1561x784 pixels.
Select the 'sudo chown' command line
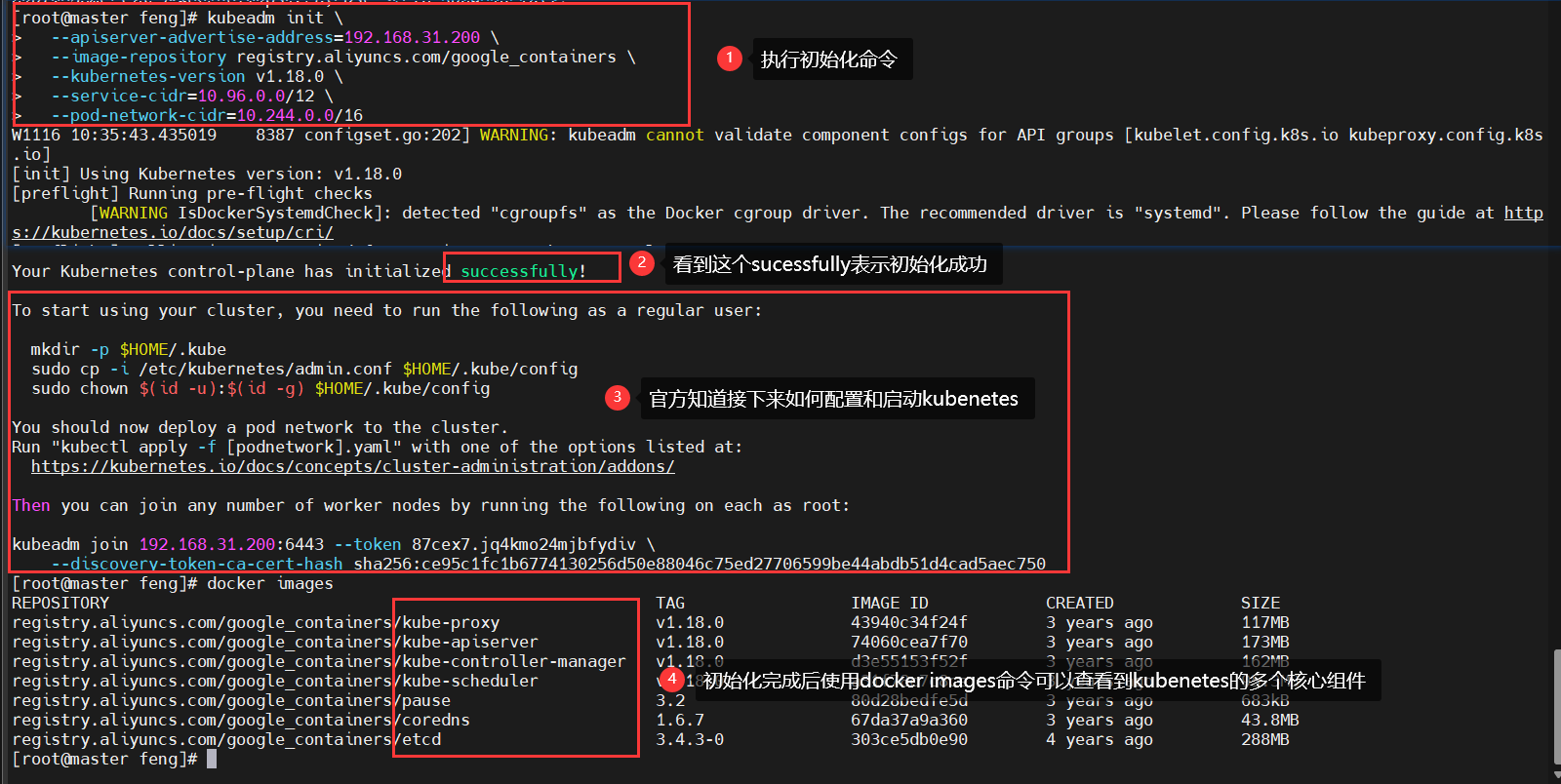(260, 388)
